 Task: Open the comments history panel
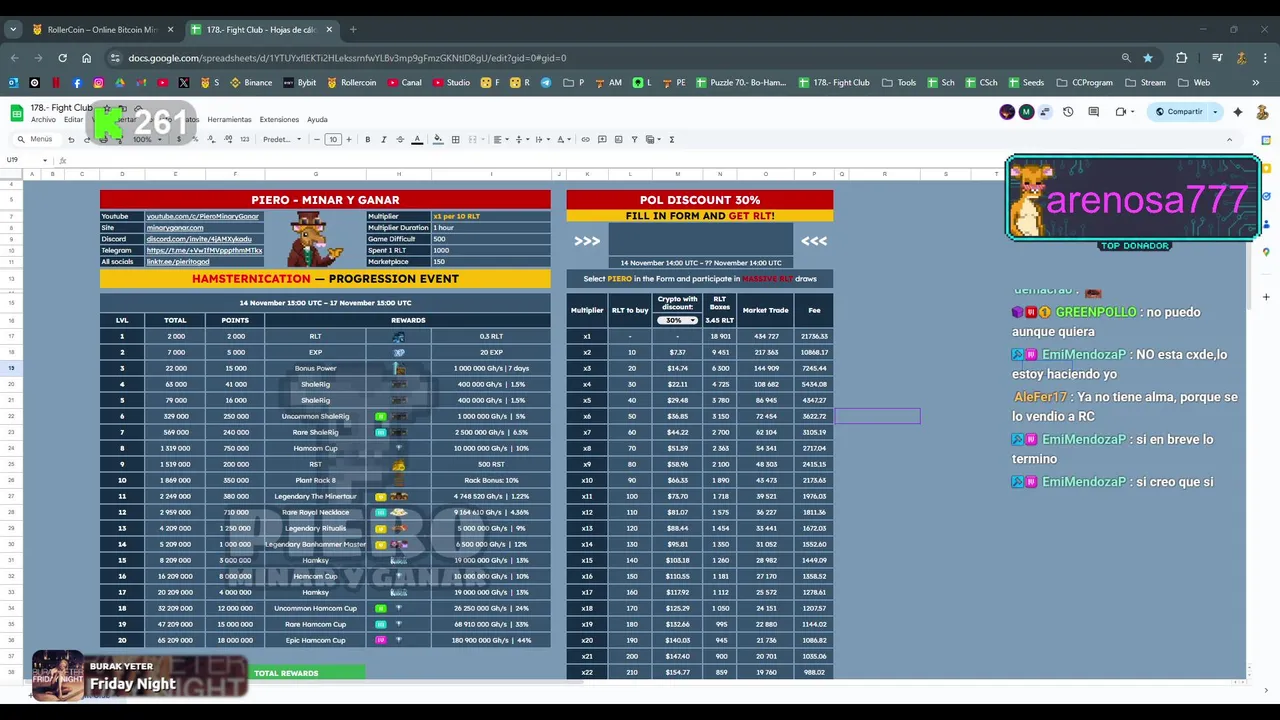coord(1094,112)
